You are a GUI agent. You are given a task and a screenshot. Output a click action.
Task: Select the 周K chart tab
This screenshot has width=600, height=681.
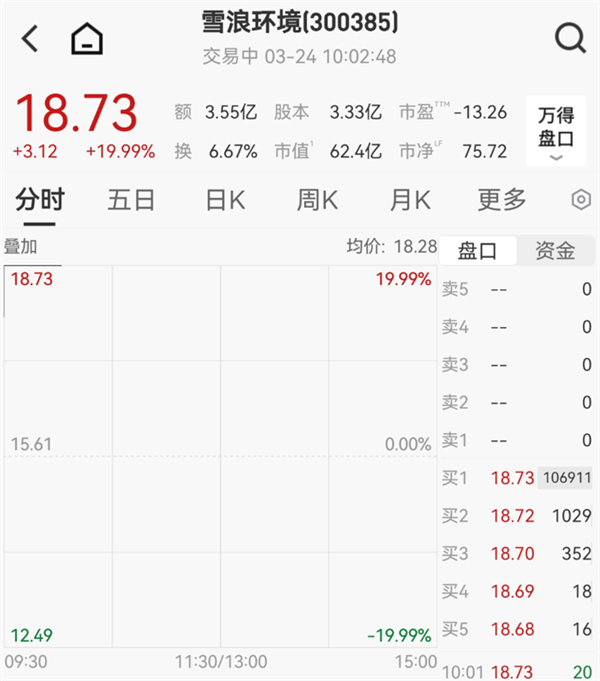[x=316, y=200]
